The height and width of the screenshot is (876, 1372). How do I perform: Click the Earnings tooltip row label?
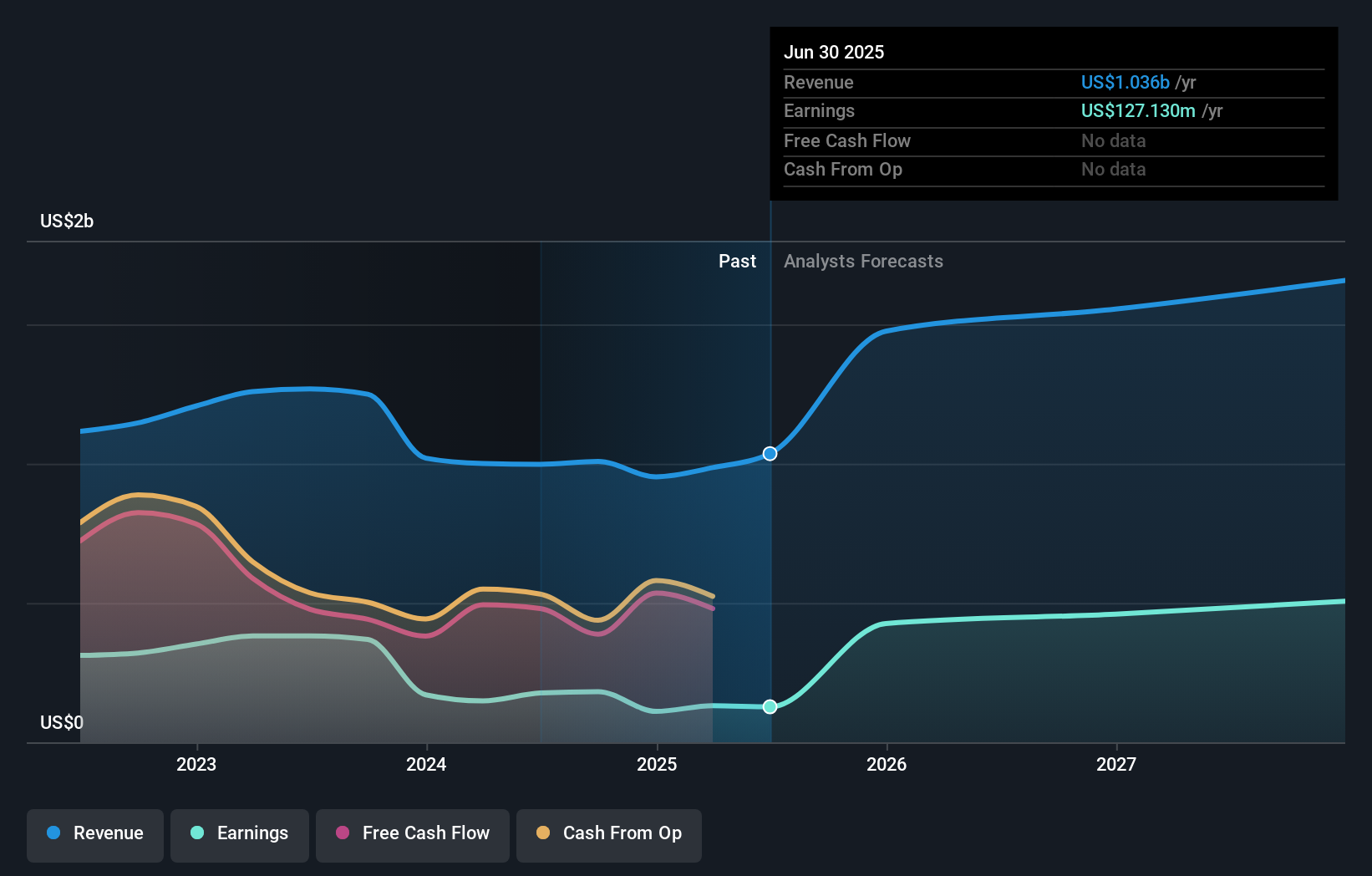(x=819, y=110)
